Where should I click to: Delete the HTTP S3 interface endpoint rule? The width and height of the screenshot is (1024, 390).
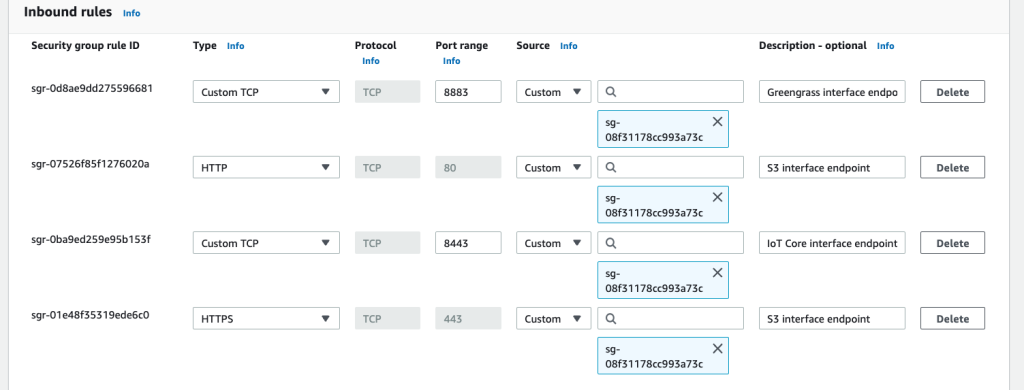pos(952,167)
